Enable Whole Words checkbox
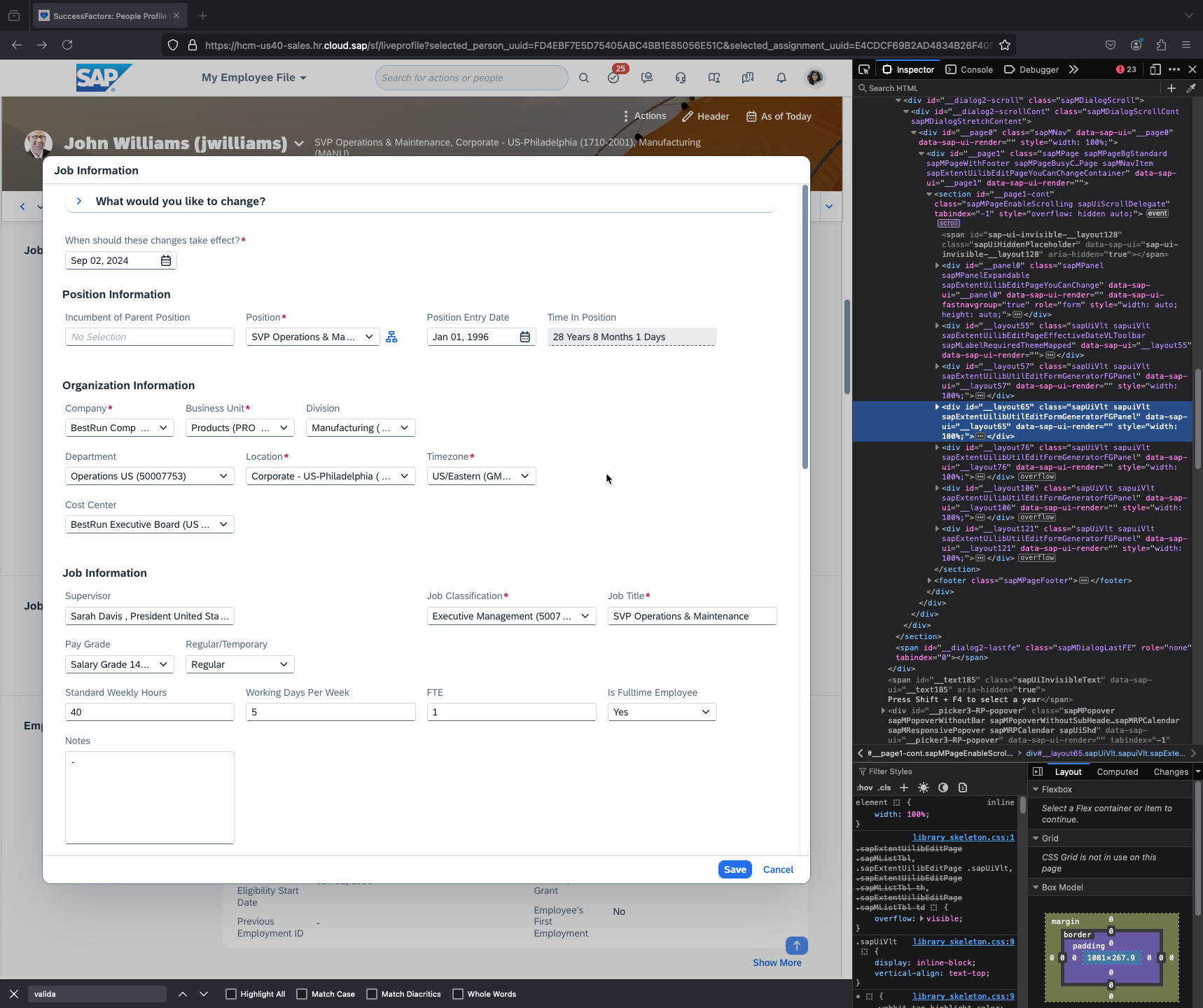 pos(458,994)
